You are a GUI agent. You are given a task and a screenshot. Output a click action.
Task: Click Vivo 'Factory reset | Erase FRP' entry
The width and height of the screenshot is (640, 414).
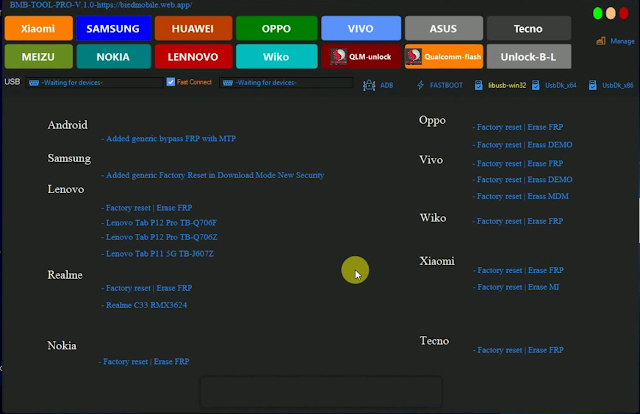[518, 164]
